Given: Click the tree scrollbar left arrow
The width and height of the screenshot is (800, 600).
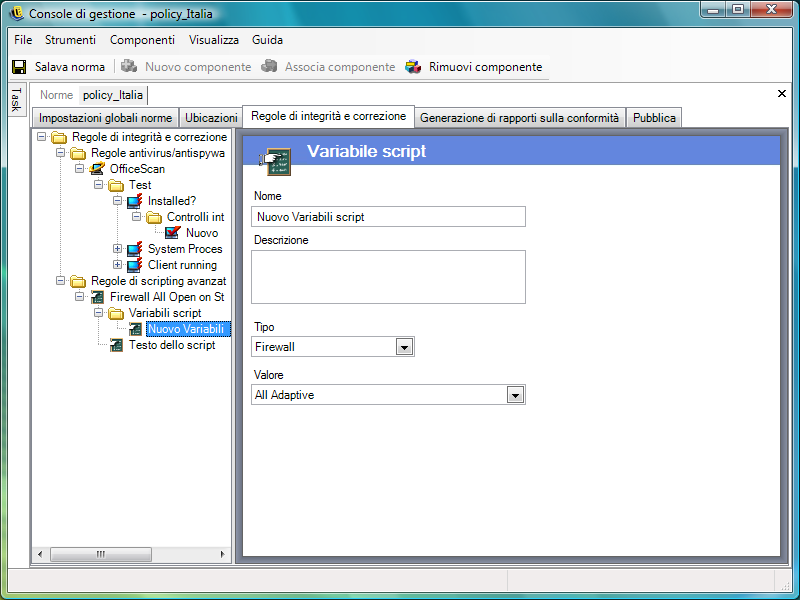Looking at the screenshot, I should pyautogui.click(x=40, y=554).
